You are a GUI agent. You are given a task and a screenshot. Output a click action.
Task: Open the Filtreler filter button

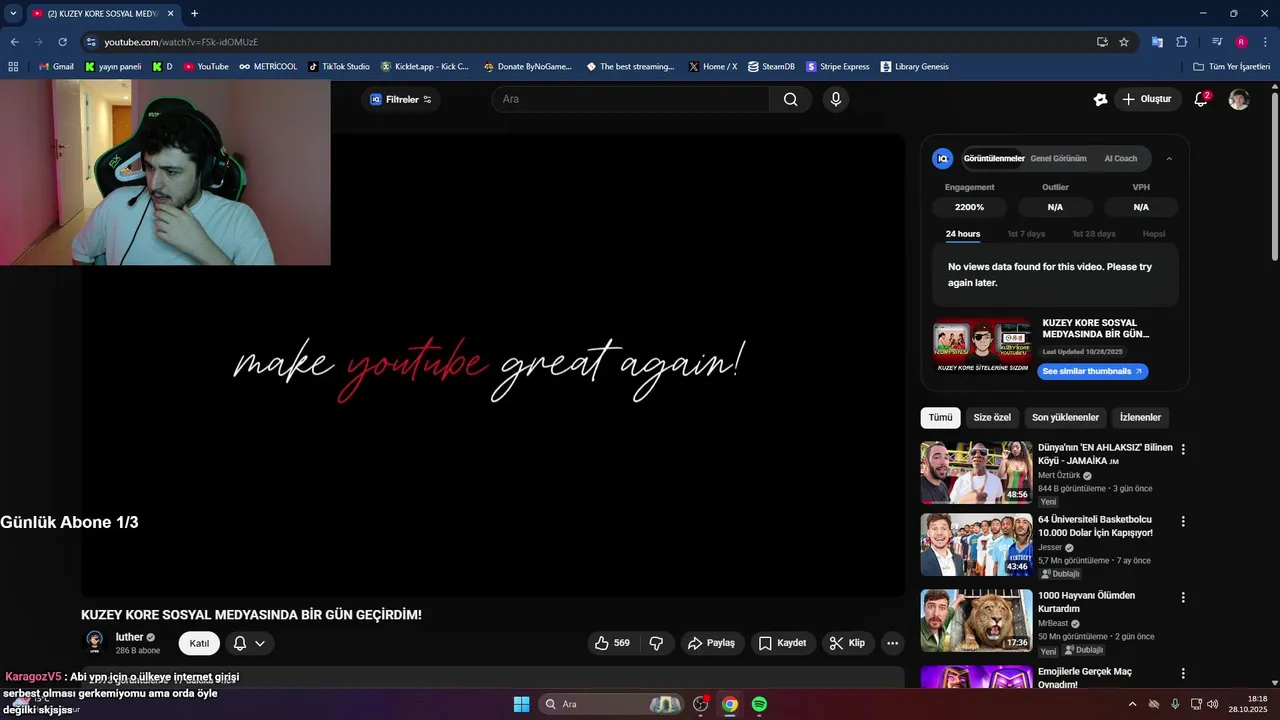point(401,99)
